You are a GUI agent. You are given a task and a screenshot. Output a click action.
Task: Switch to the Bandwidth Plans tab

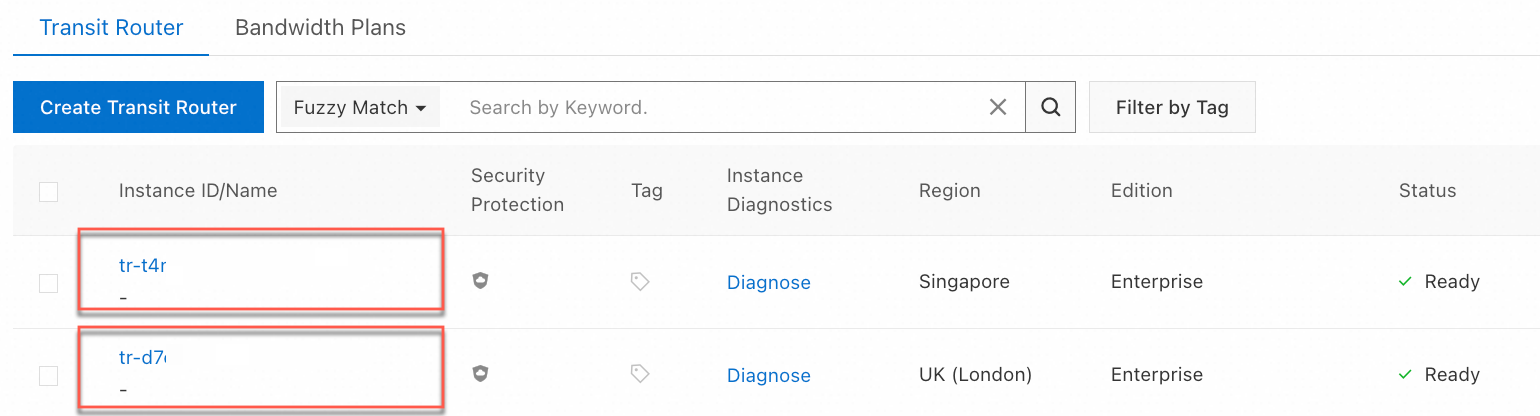pyautogui.click(x=320, y=27)
